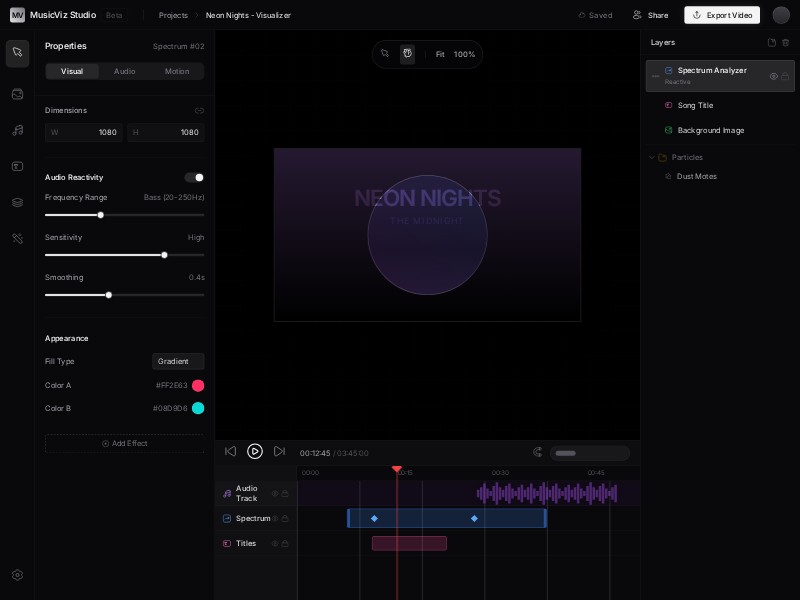Click the Particles folder icon
Screen dimensions: 800x600
coord(662,158)
